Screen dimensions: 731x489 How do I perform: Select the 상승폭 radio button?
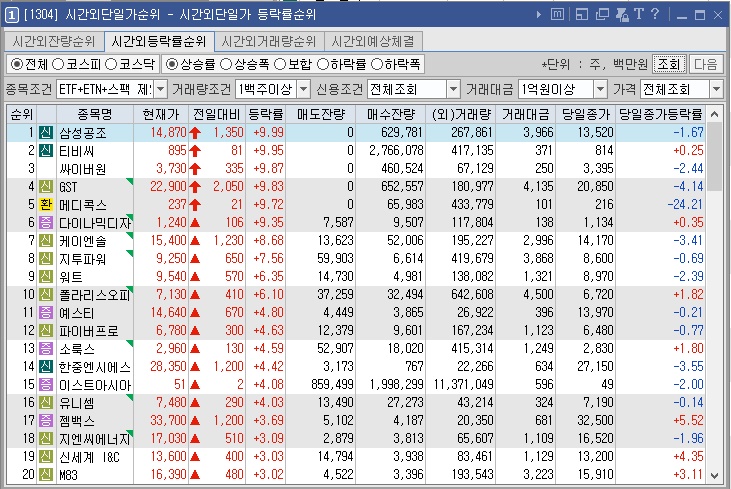(226, 64)
